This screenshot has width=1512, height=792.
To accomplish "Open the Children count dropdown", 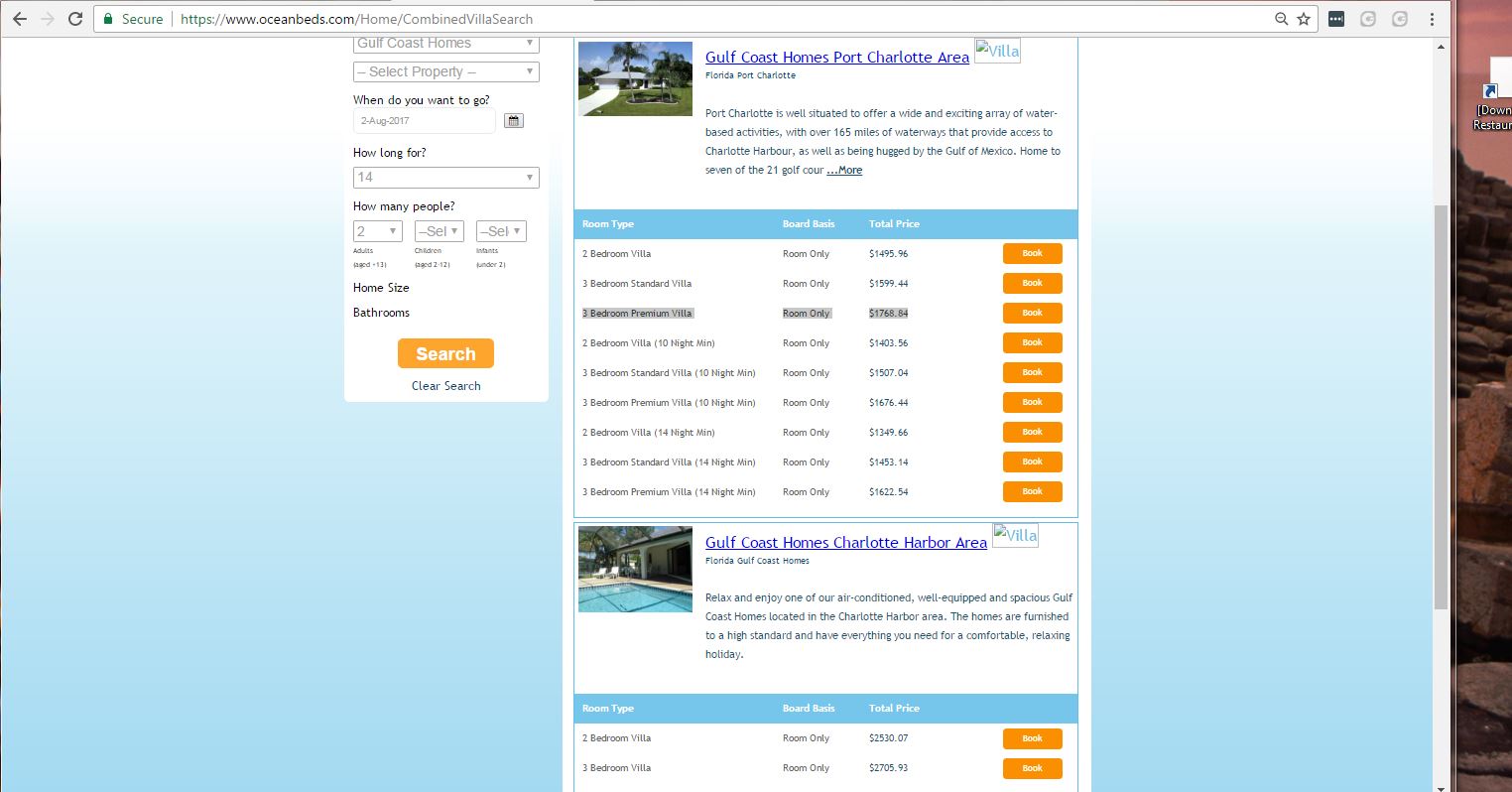I will pyautogui.click(x=440, y=231).
